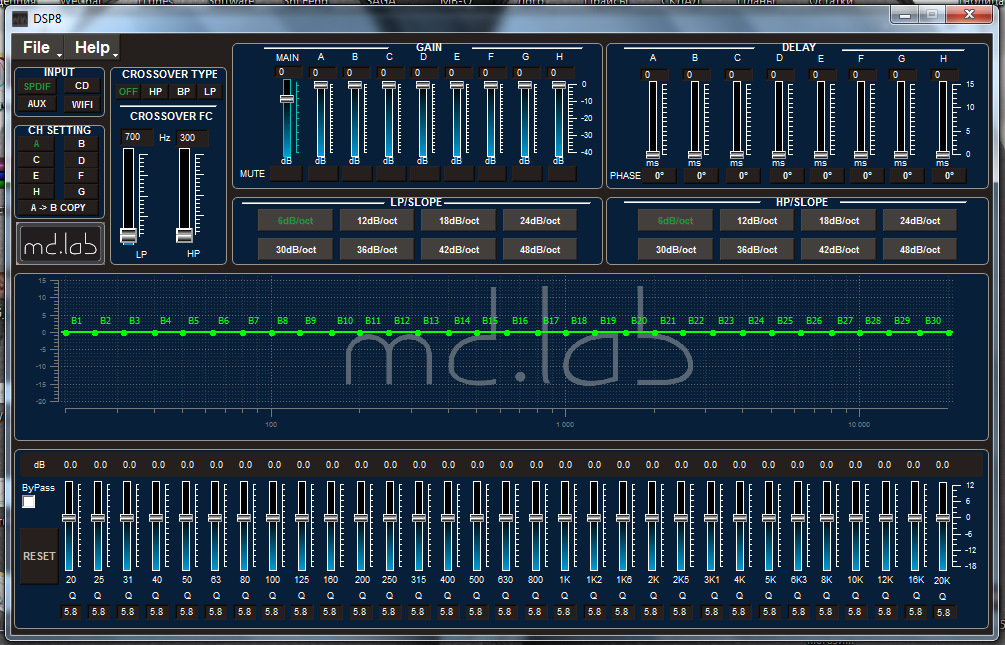Select channel H in CH SETTING
The width and height of the screenshot is (1005, 645).
point(37,192)
